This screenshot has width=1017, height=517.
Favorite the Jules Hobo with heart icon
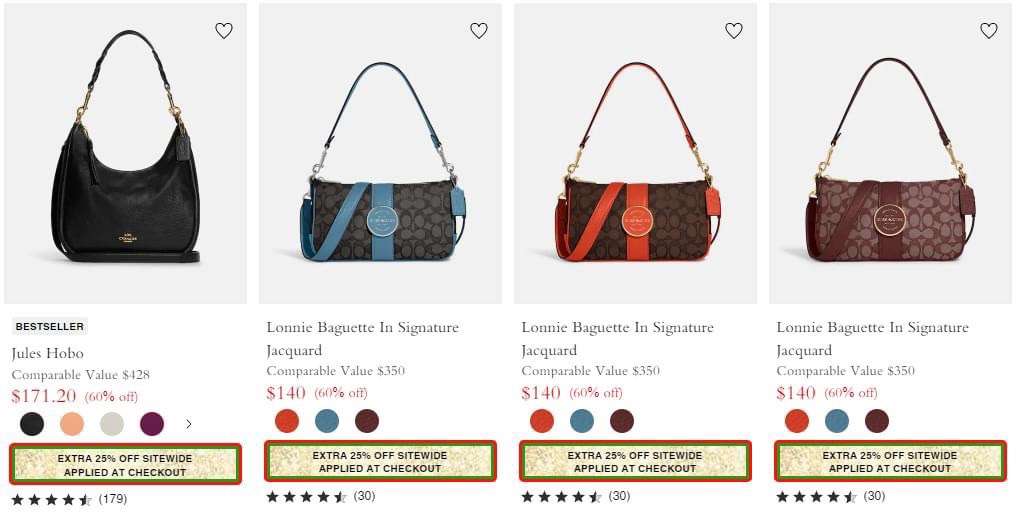coord(224,30)
